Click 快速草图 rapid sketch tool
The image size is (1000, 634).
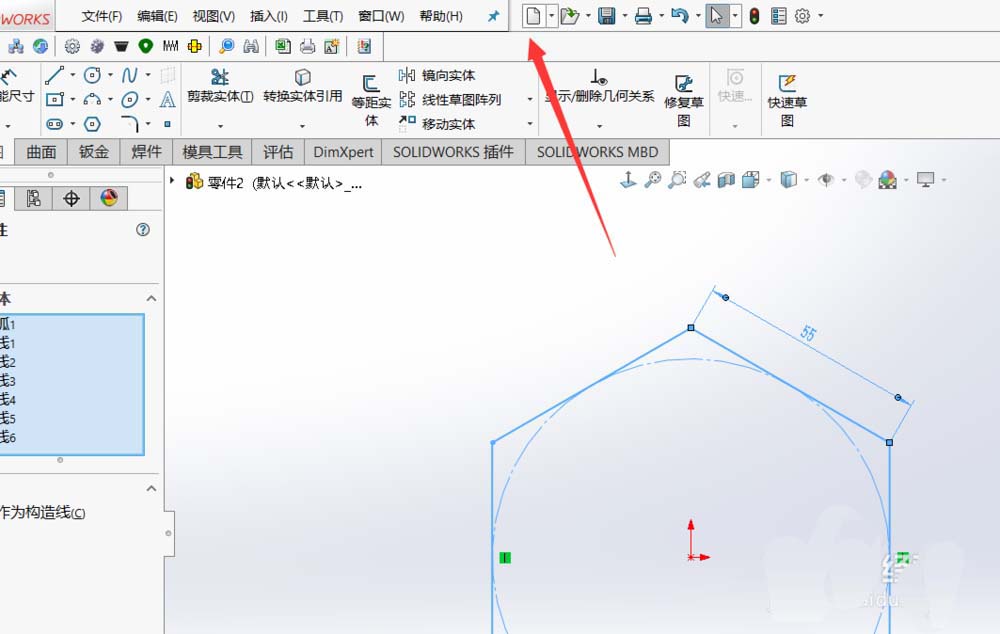[x=787, y=101]
